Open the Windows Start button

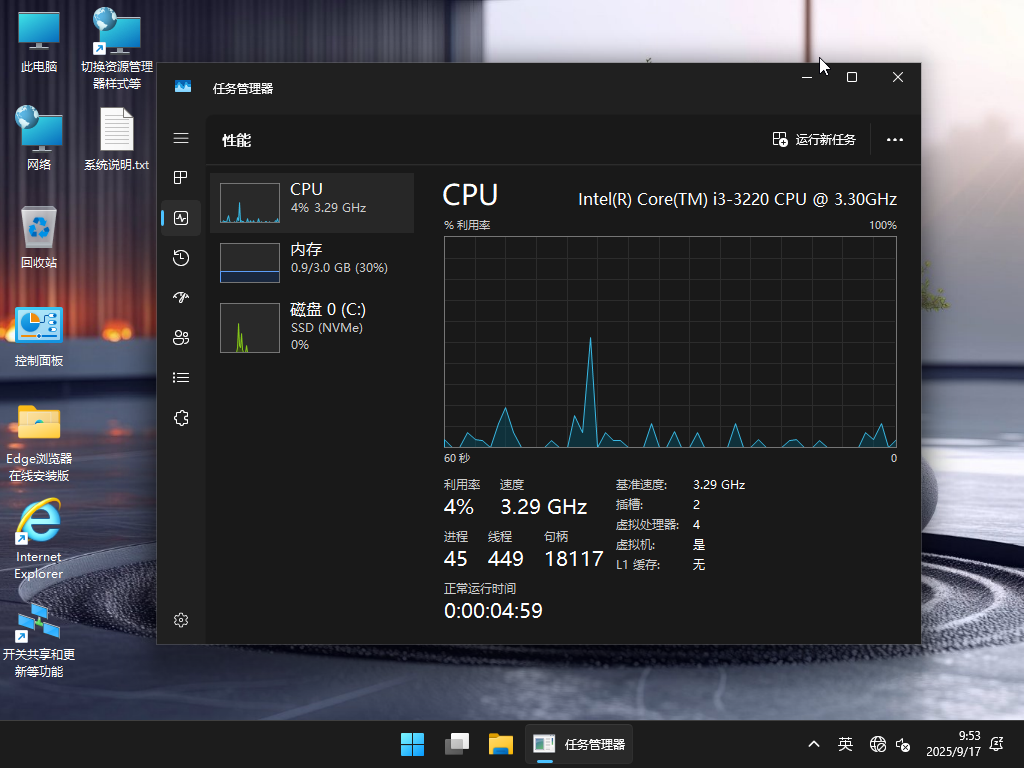(x=412, y=744)
